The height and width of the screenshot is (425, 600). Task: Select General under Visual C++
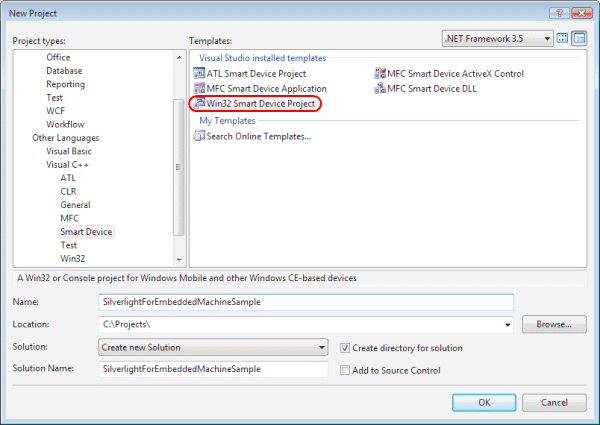(75, 205)
